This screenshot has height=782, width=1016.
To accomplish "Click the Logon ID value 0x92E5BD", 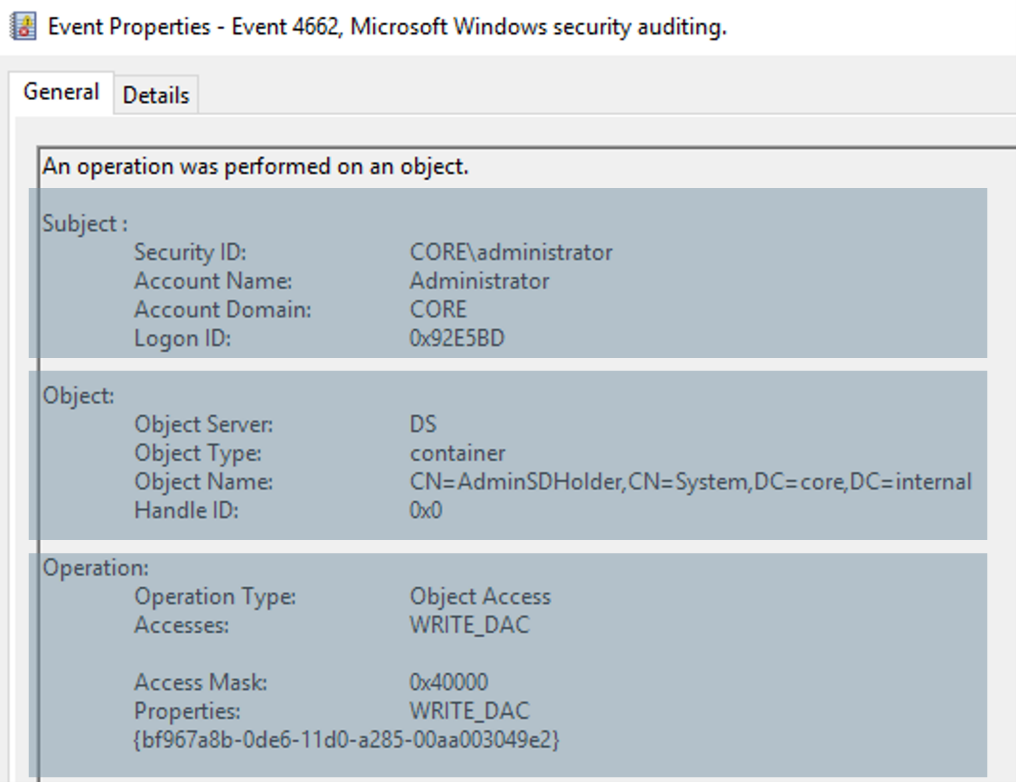I will pyautogui.click(x=457, y=338).
